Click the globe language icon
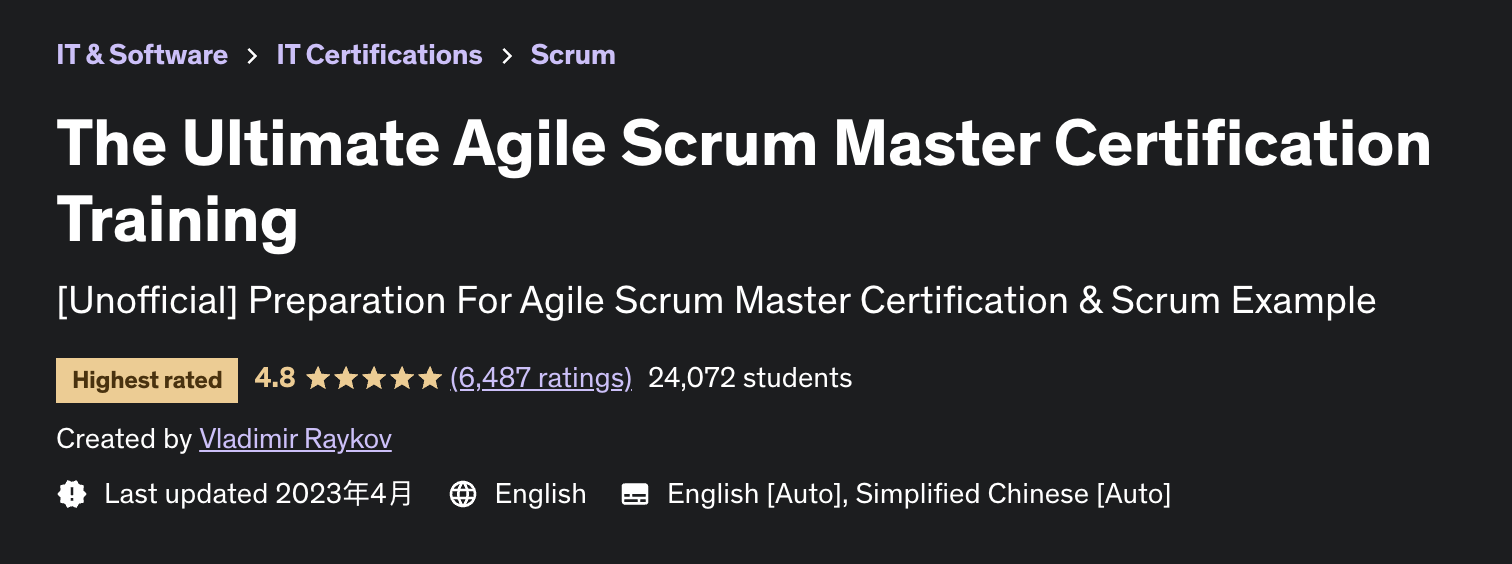Screen dimensions: 1512x564 [463, 494]
